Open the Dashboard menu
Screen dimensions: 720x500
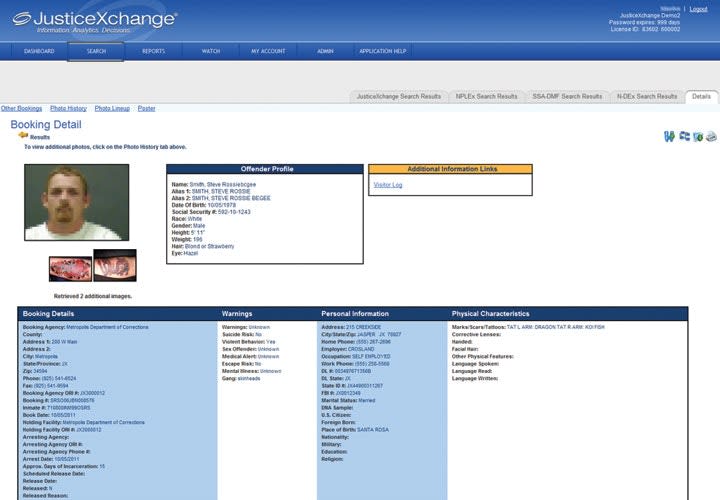39,51
